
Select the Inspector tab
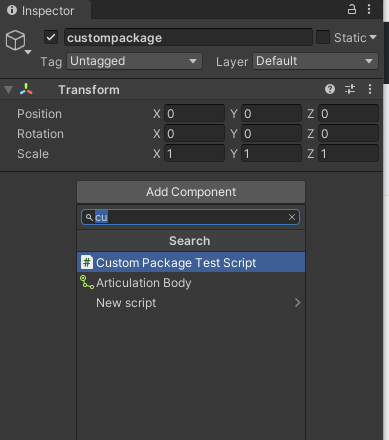point(41,11)
